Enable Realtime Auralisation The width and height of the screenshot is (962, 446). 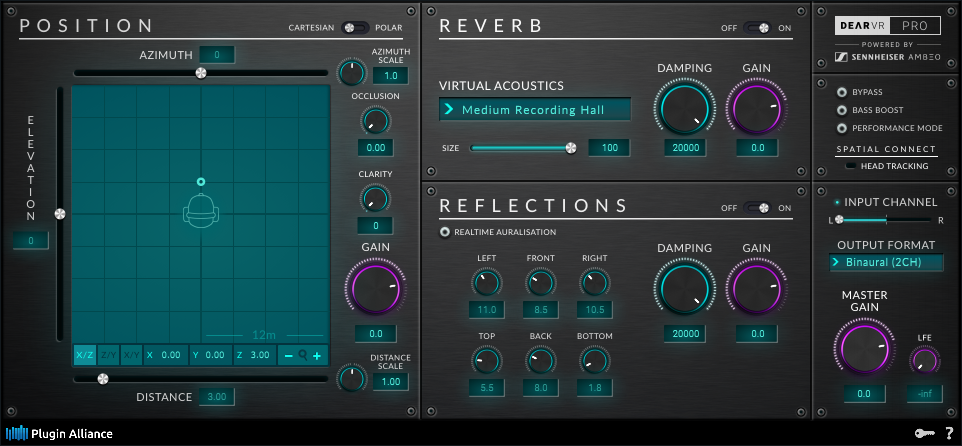tap(445, 233)
